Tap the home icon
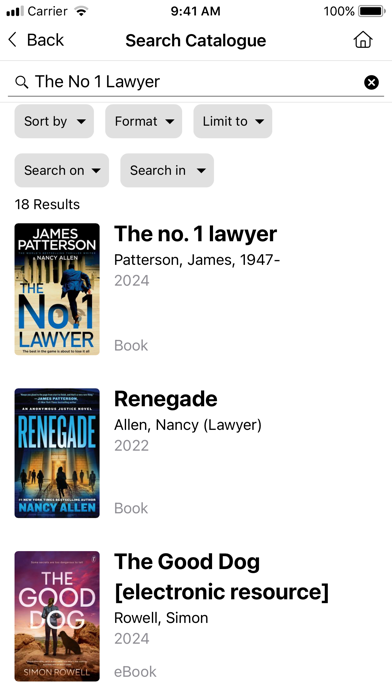Screen dimensions: 392x696 click(363, 40)
